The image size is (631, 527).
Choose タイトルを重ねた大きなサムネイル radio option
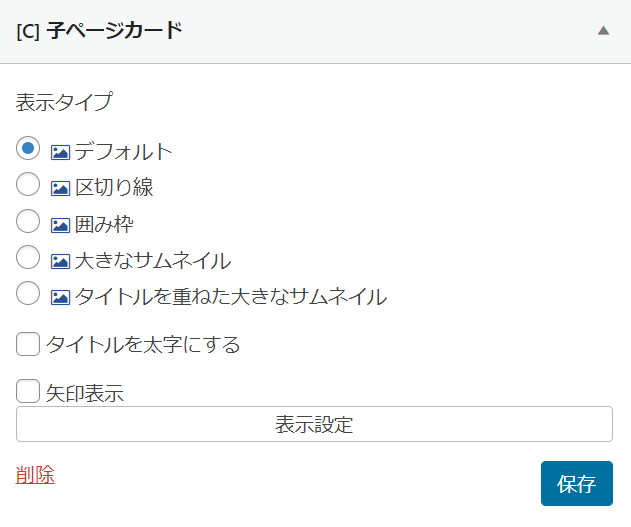pyautogui.click(x=28, y=293)
